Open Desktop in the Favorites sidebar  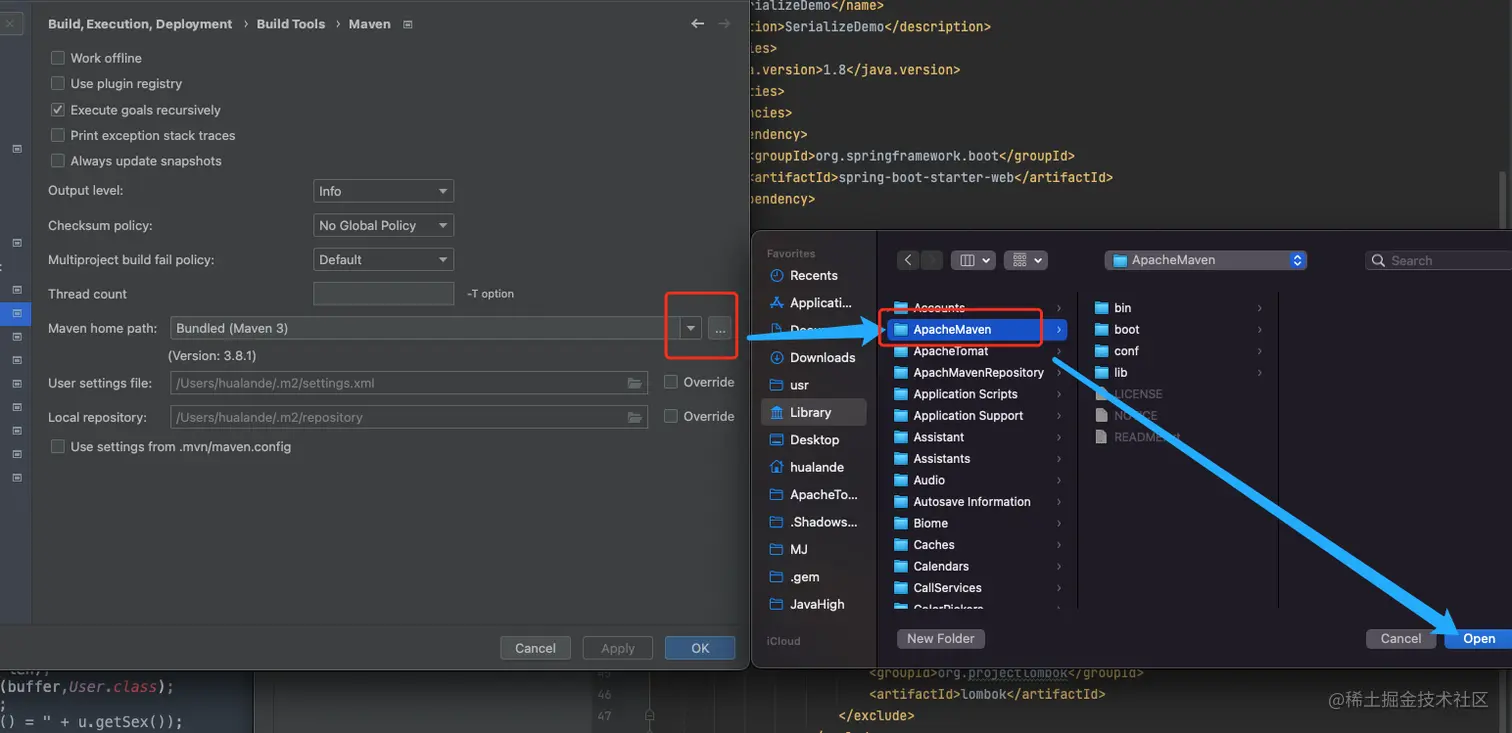804,440
